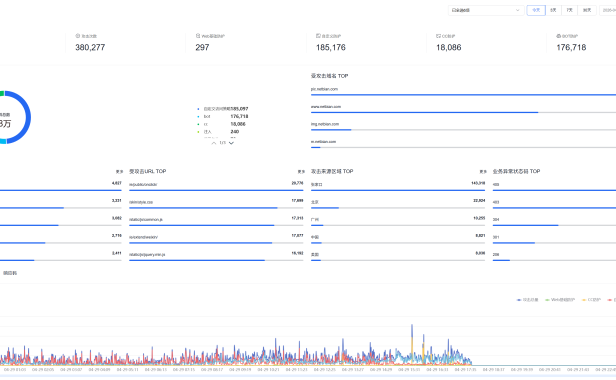Toggle the green Web基础防护 chart legend series

click(560, 300)
